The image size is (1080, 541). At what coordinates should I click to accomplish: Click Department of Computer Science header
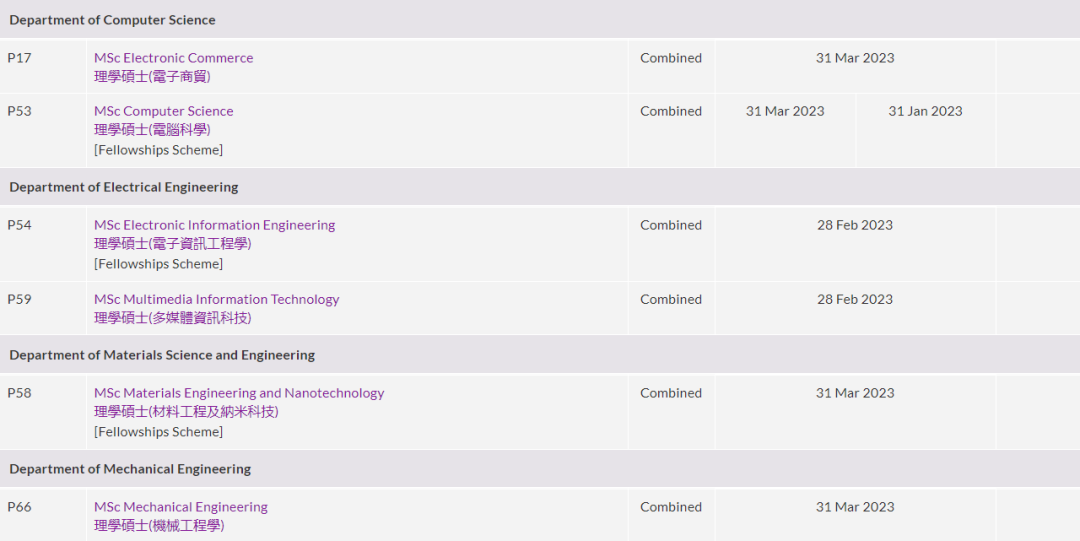tap(112, 20)
